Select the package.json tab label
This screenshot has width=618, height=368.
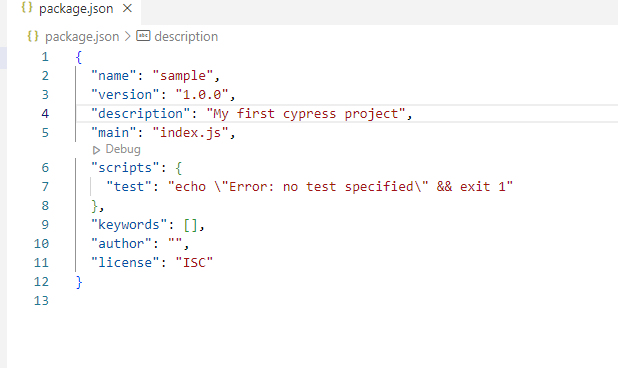point(76,9)
